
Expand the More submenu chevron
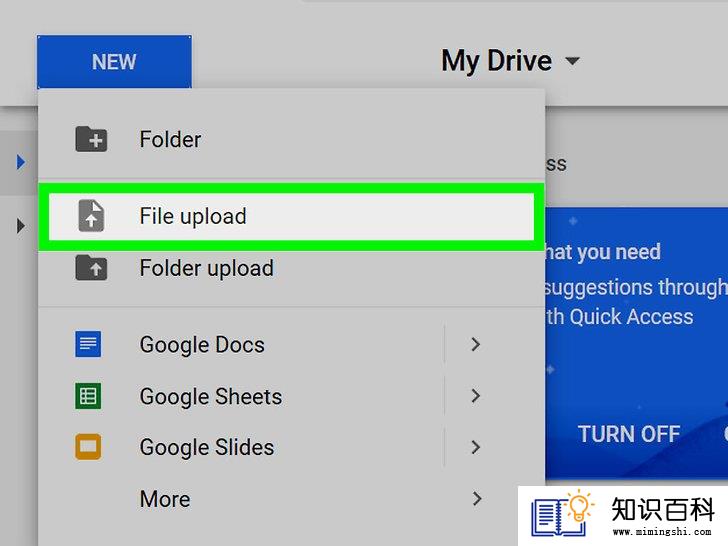point(476,499)
